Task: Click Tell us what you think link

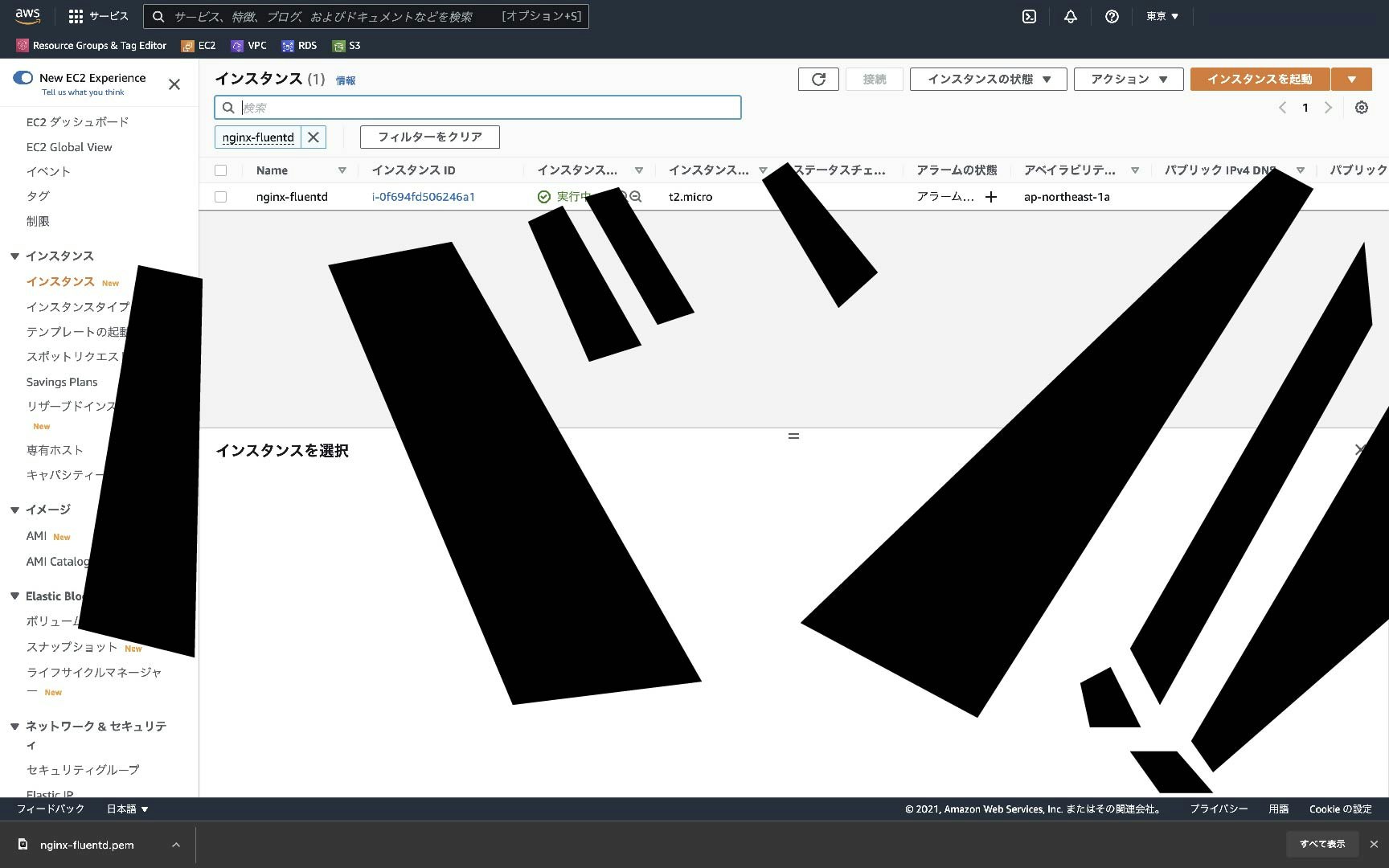Action: (x=83, y=92)
